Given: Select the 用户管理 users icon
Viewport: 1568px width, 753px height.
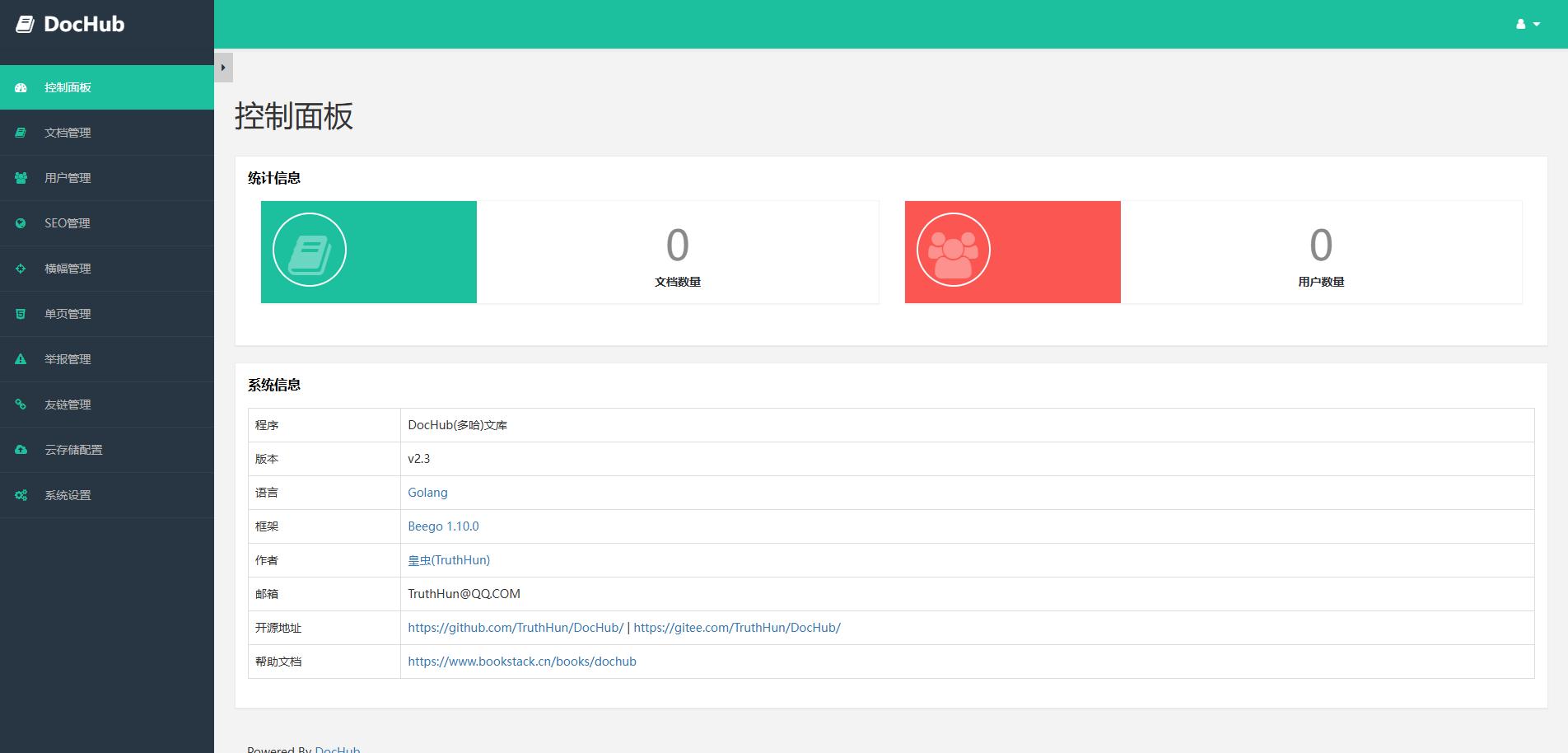Looking at the screenshot, I should (x=21, y=178).
